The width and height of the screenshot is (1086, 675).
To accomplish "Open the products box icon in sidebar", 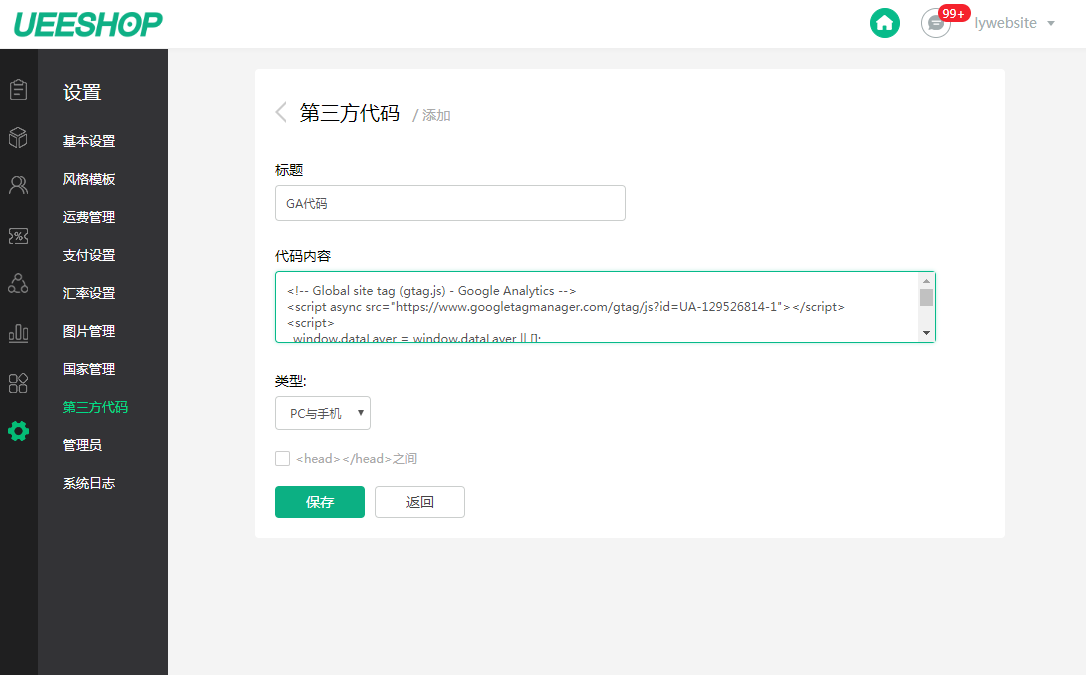I will coord(19,138).
